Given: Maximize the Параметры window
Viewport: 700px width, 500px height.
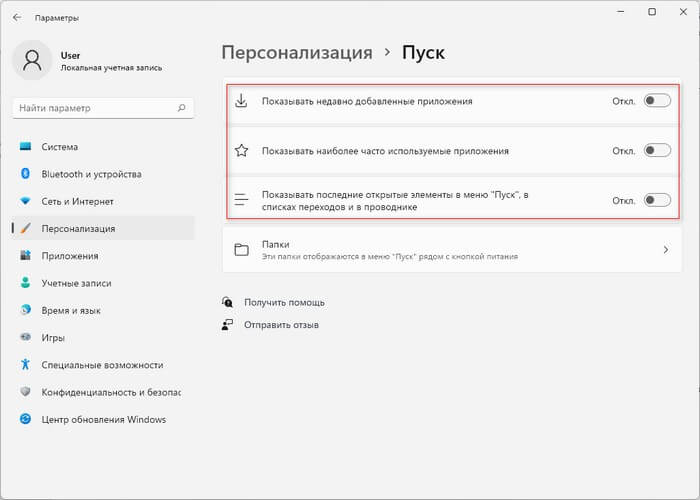Looking at the screenshot, I should 652,12.
